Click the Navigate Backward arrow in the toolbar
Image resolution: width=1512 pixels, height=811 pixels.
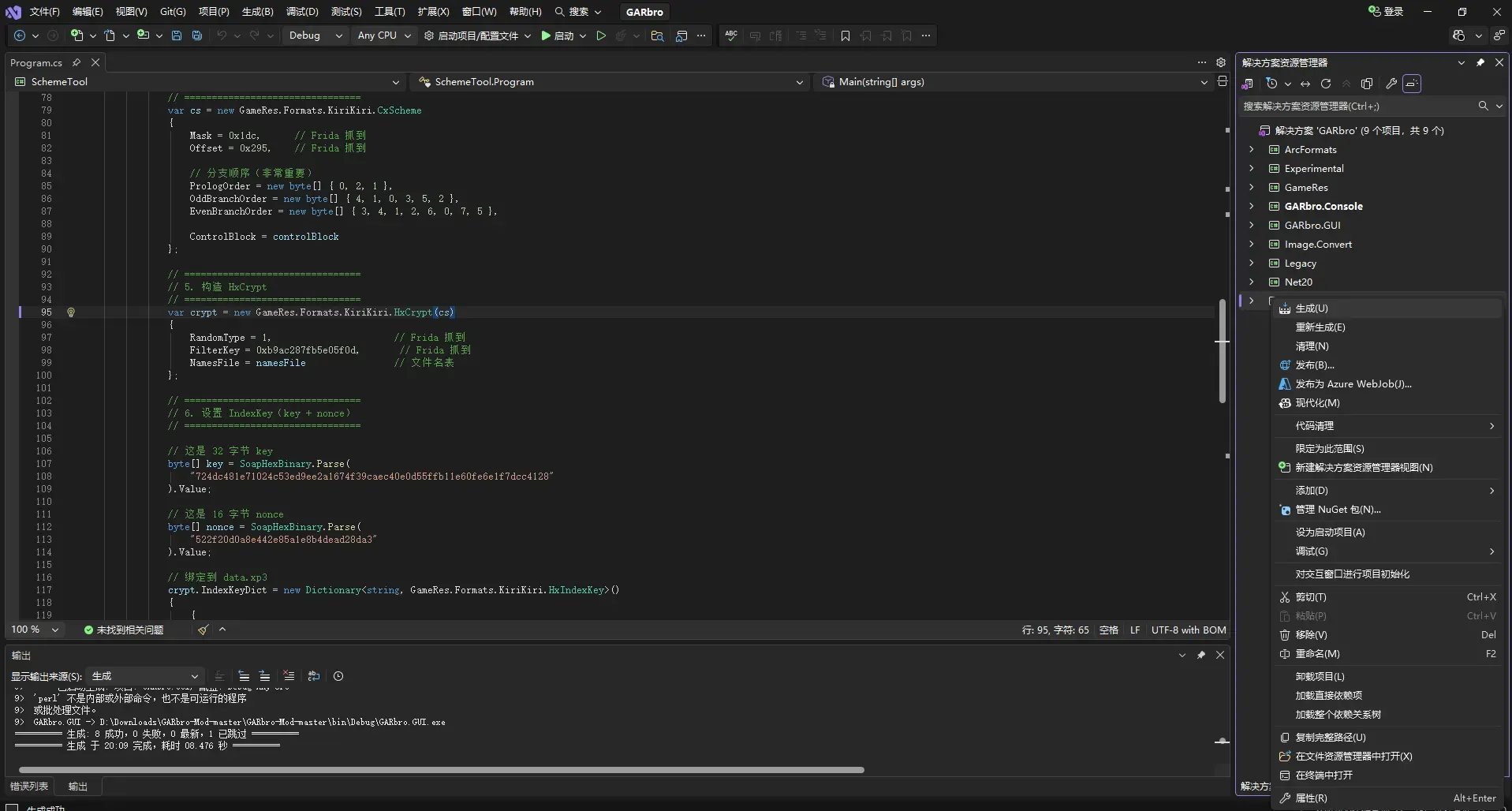[x=20, y=36]
